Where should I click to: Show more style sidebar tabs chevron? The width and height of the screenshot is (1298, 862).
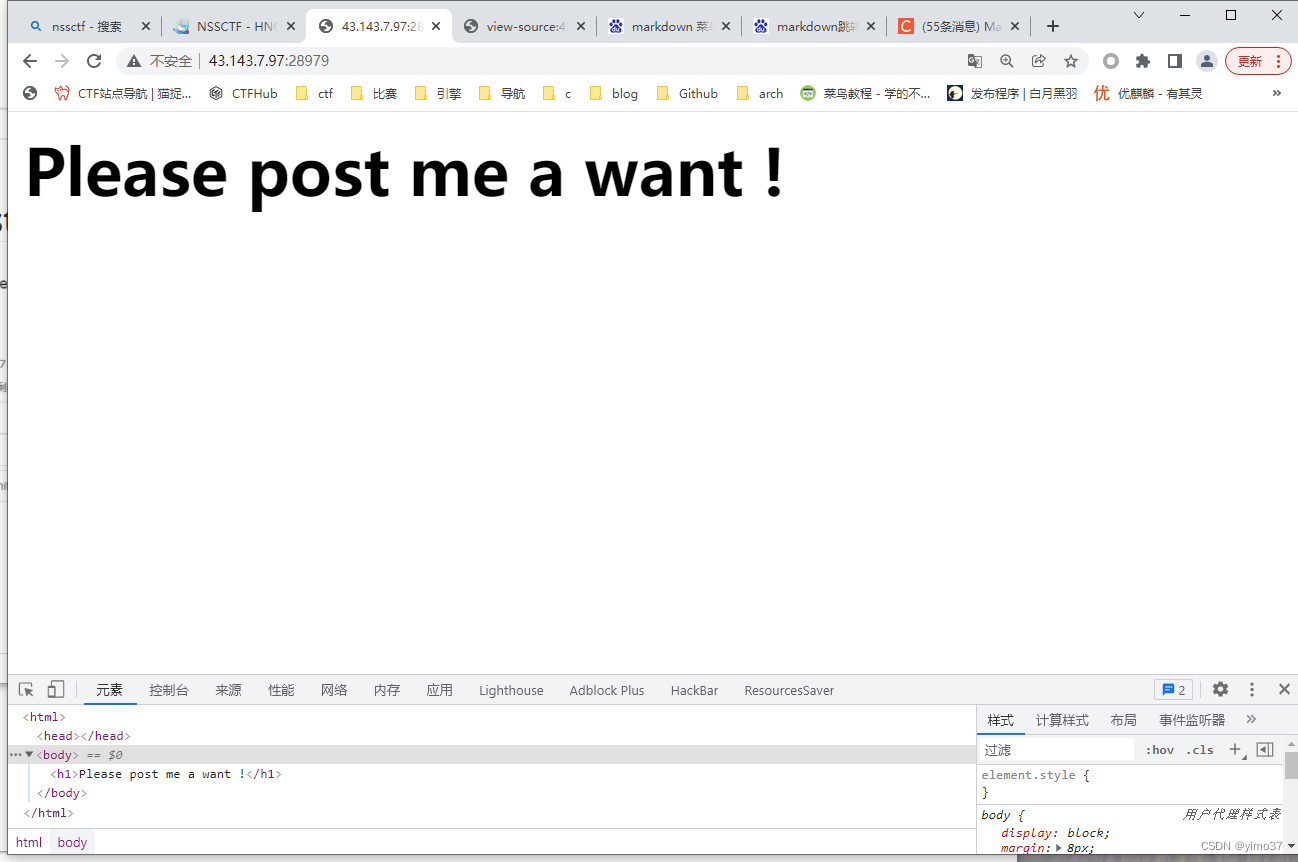[x=1251, y=719]
